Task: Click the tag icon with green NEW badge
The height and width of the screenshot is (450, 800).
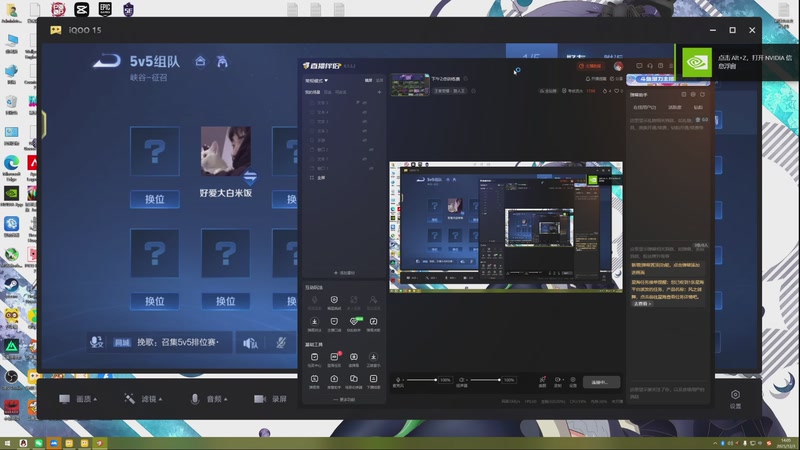Action: point(354,323)
